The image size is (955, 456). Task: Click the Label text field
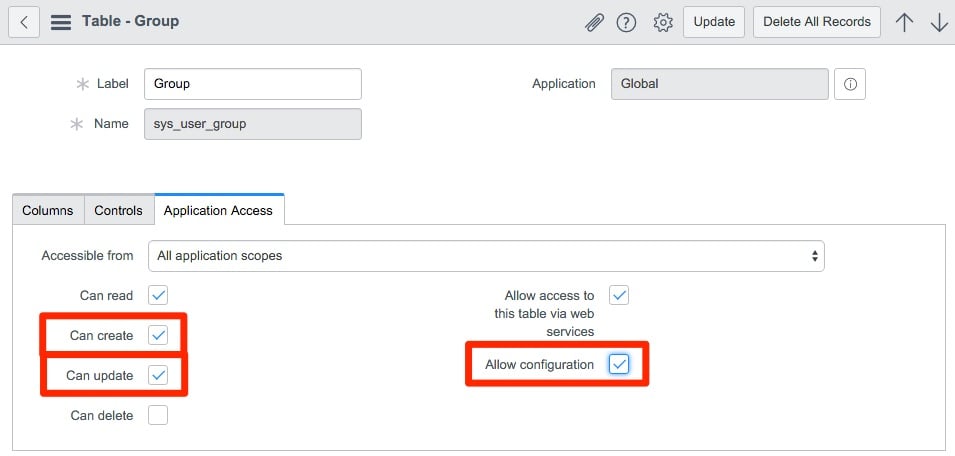253,84
